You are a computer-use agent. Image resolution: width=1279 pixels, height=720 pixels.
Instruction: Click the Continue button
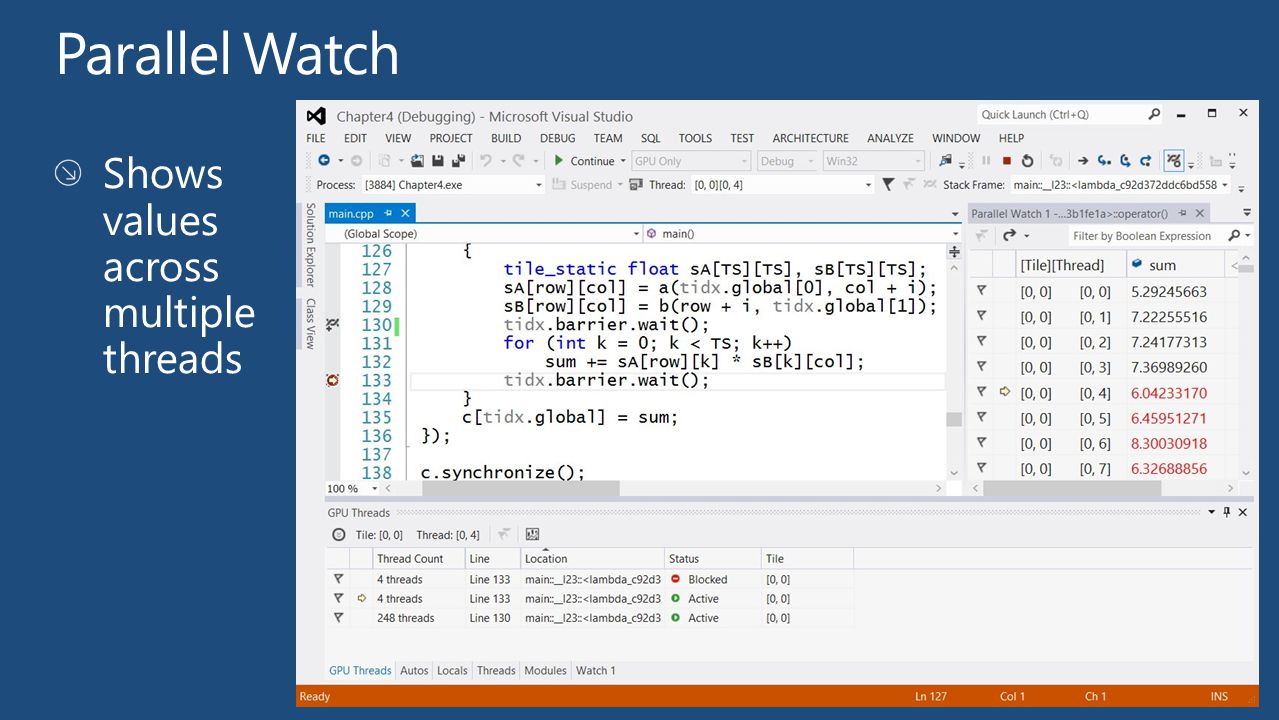click(586, 161)
